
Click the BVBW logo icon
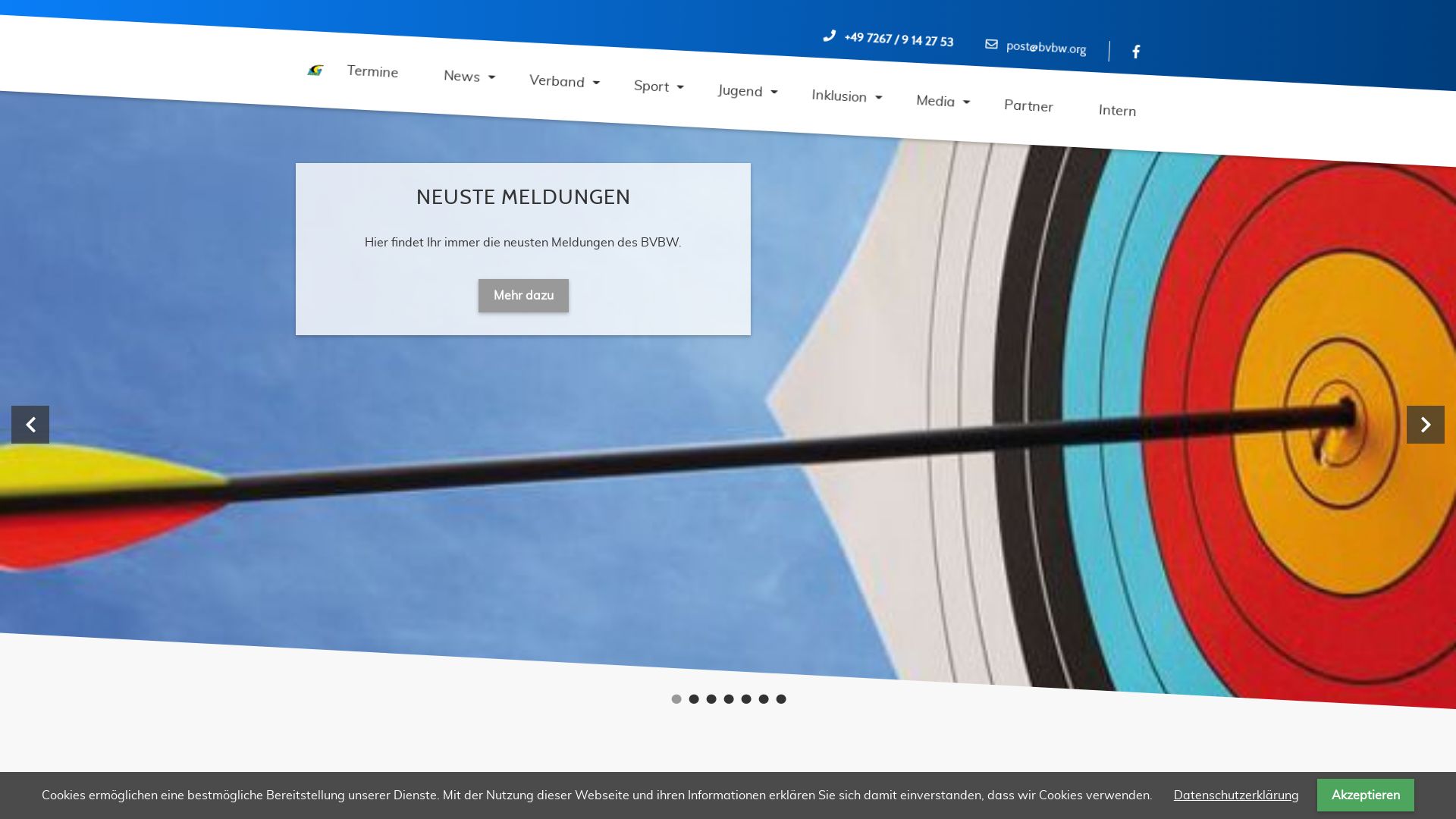point(315,70)
